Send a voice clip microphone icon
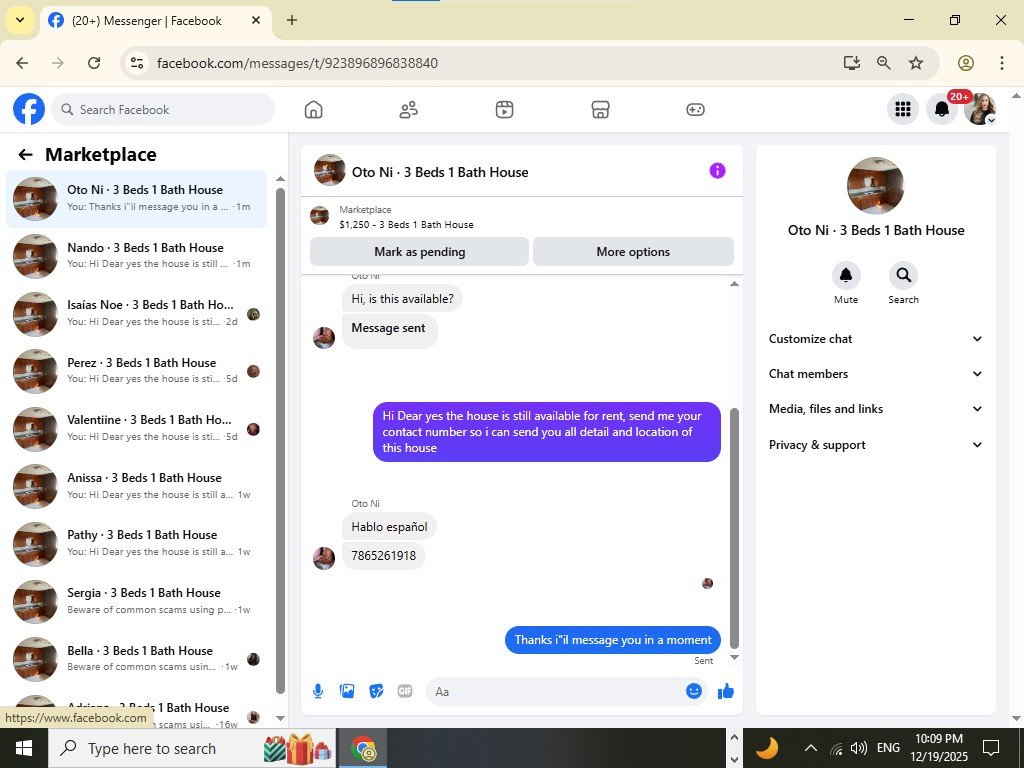 coord(318,691)
